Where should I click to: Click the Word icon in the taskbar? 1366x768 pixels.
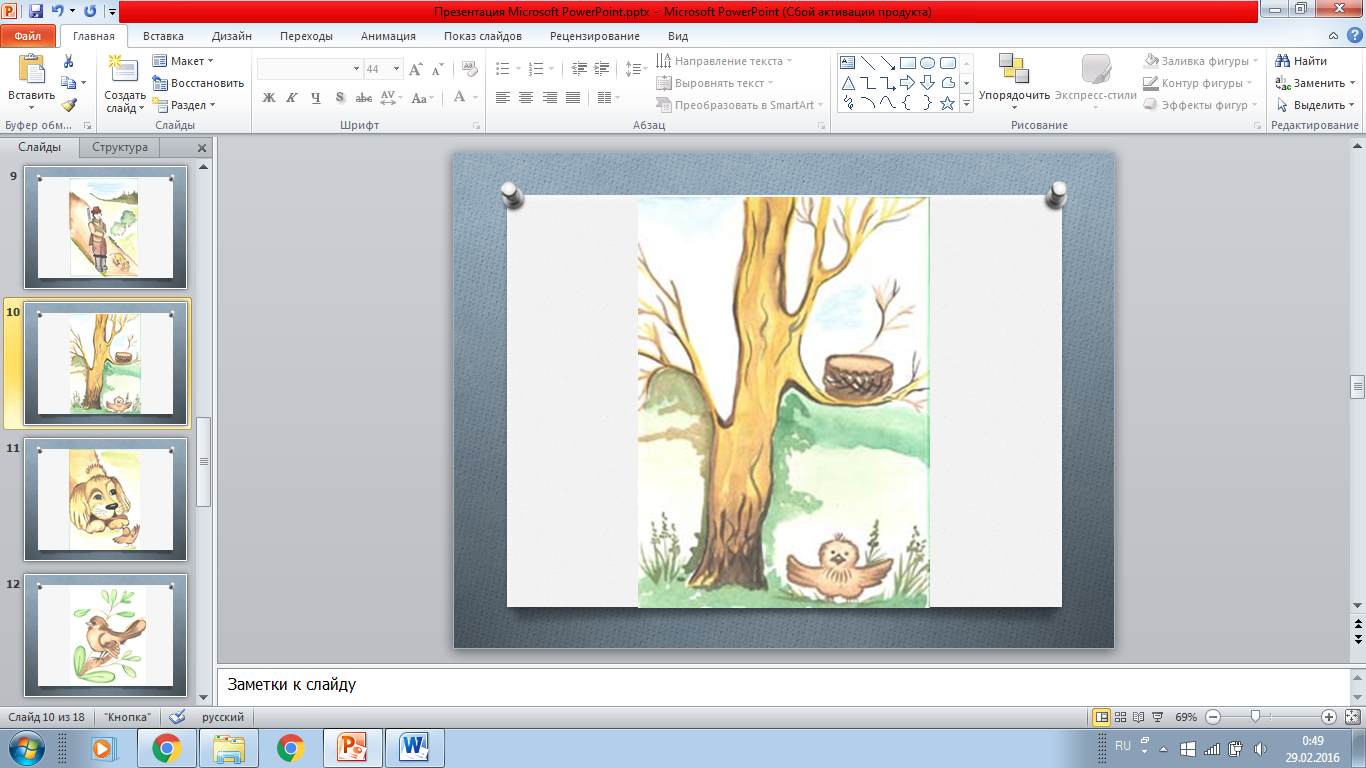(414, 748)
